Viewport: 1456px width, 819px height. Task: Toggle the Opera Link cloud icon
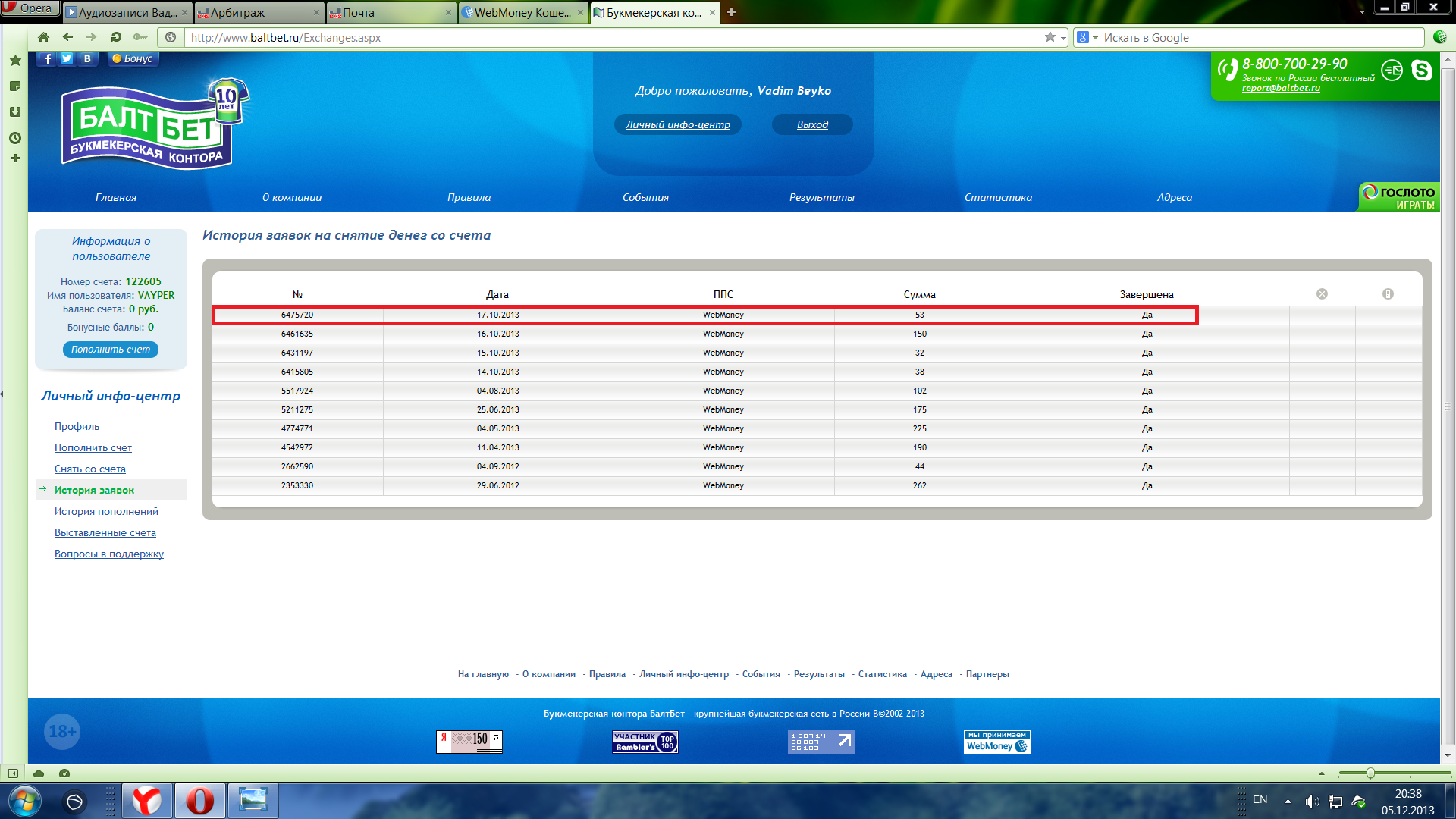click(x=39, y=773)
